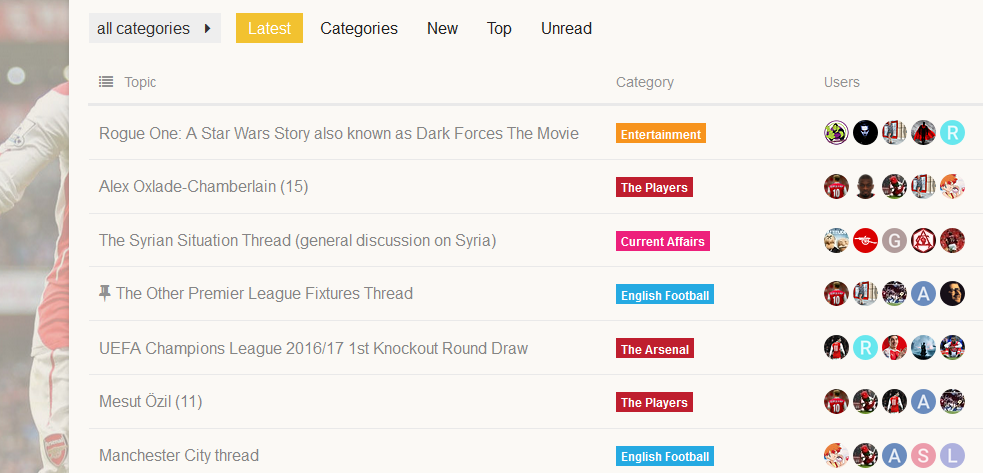
Task: Click the lavender L avatar in Manchester City row
Action: click(x=952, y=456)
